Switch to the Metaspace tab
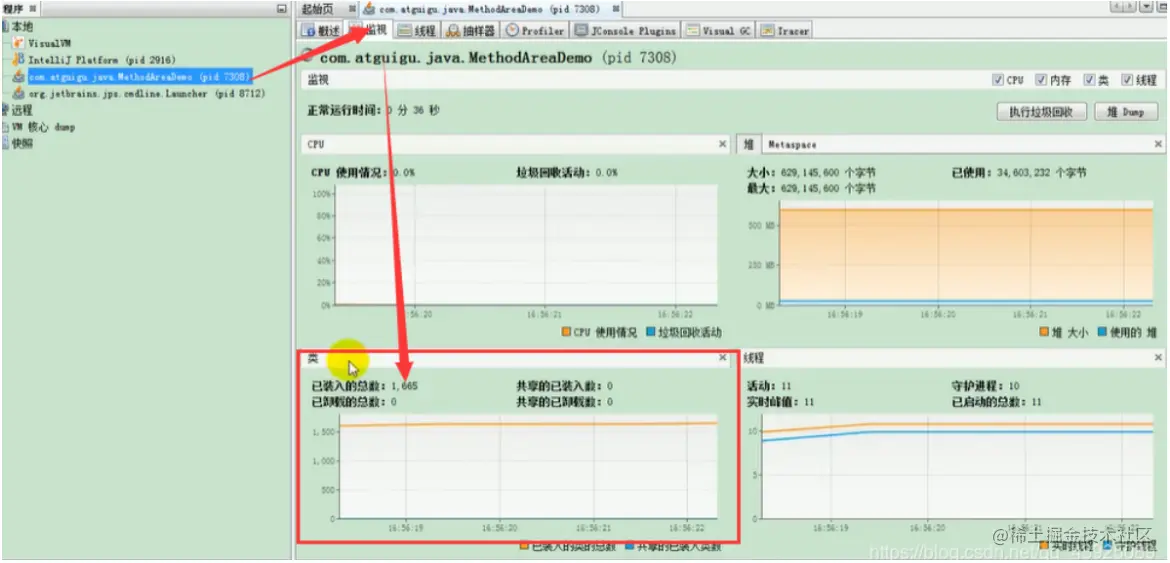The image size is (1170, 563). click(791, 144)
